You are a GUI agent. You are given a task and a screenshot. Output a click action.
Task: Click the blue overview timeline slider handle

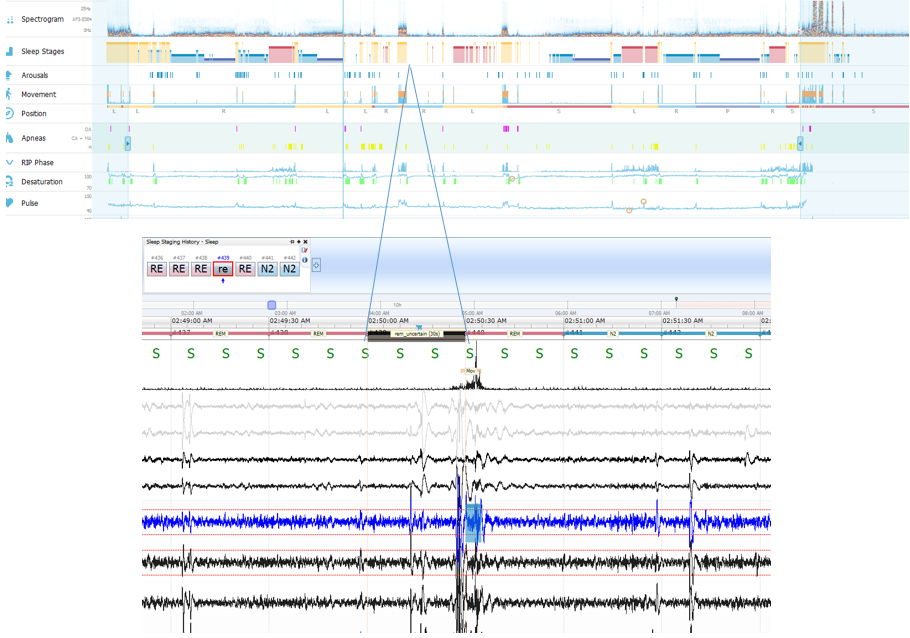pos(271,305)
